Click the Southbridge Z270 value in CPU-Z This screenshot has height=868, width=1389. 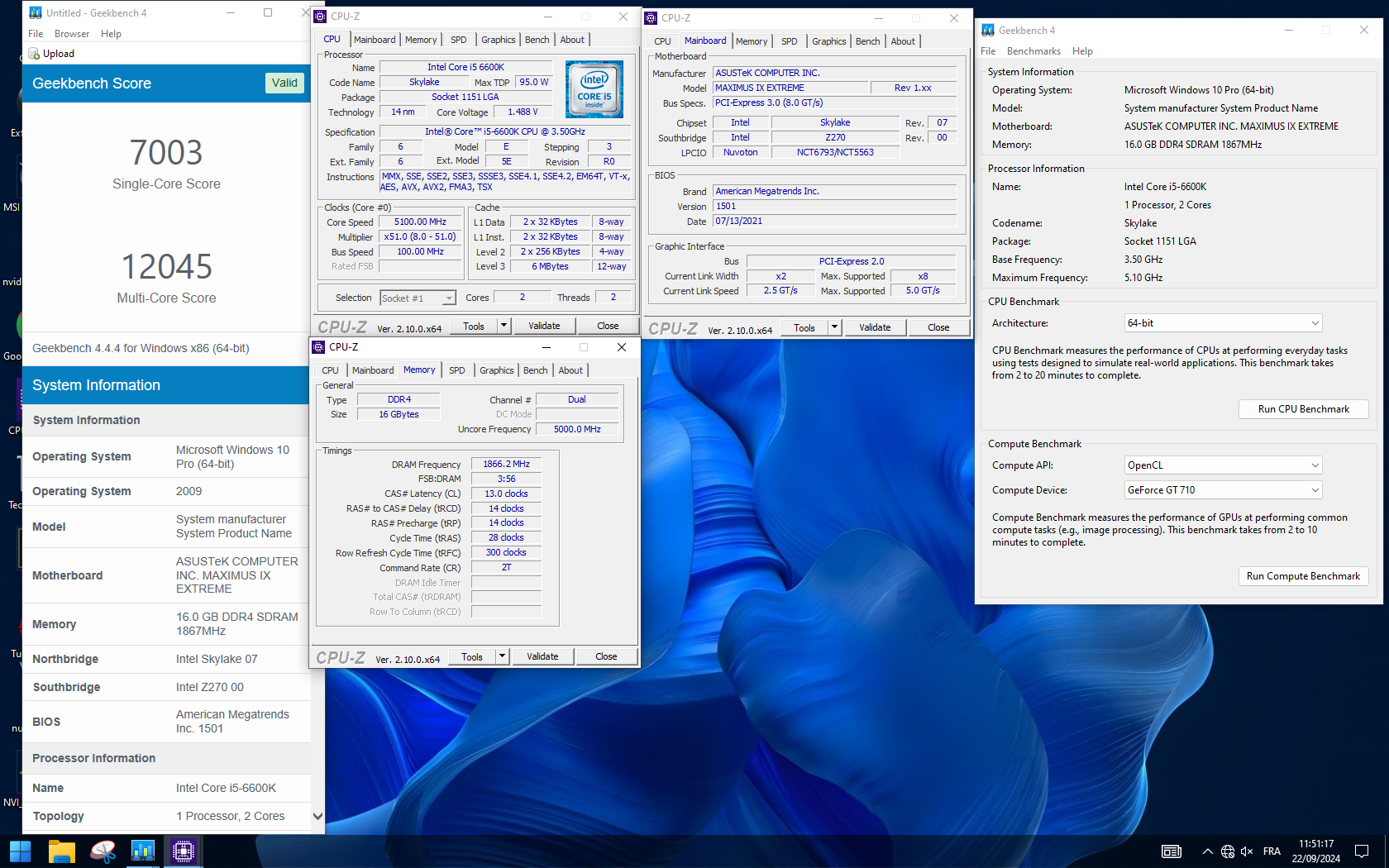pos(835,138)
